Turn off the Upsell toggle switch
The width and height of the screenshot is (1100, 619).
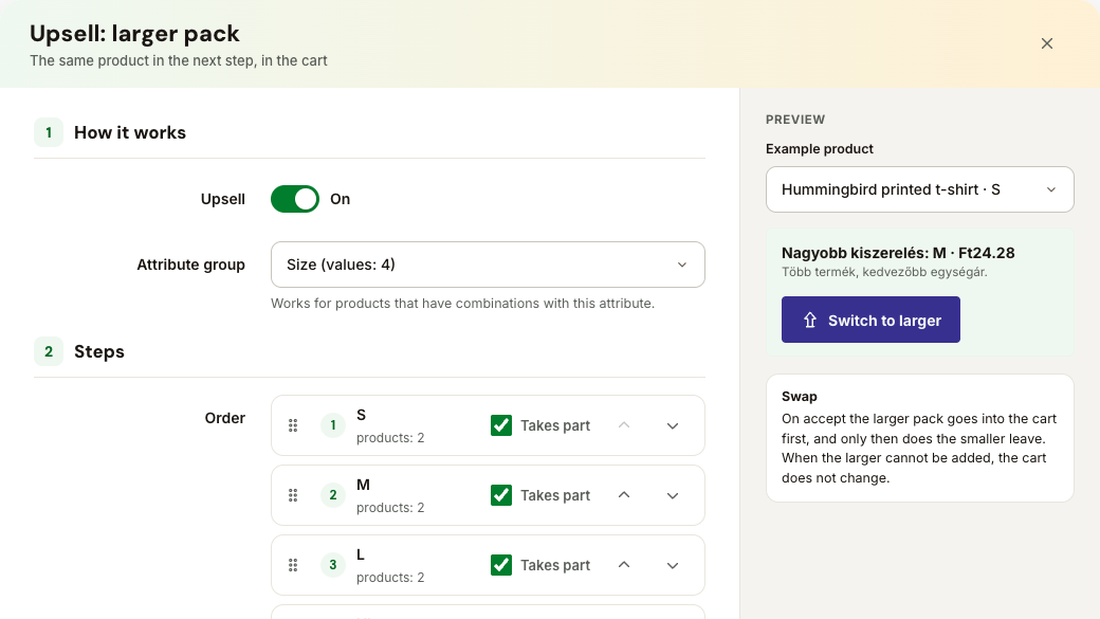[295, 199]
